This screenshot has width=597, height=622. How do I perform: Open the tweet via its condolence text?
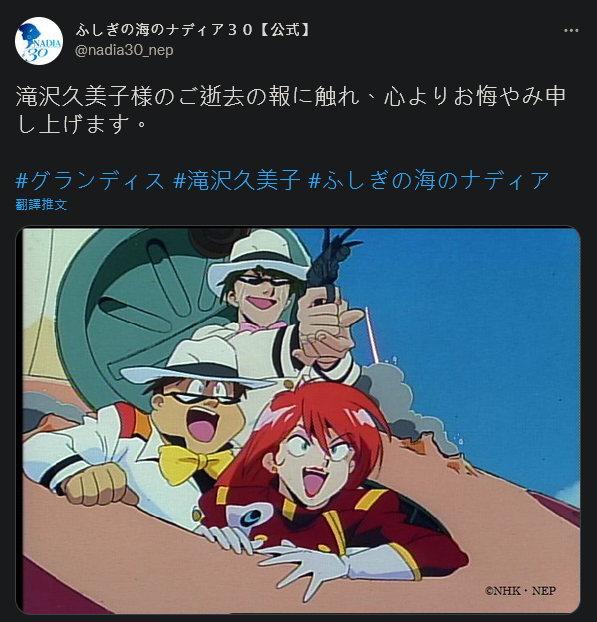pyautogui.click(x=291, y=109)
